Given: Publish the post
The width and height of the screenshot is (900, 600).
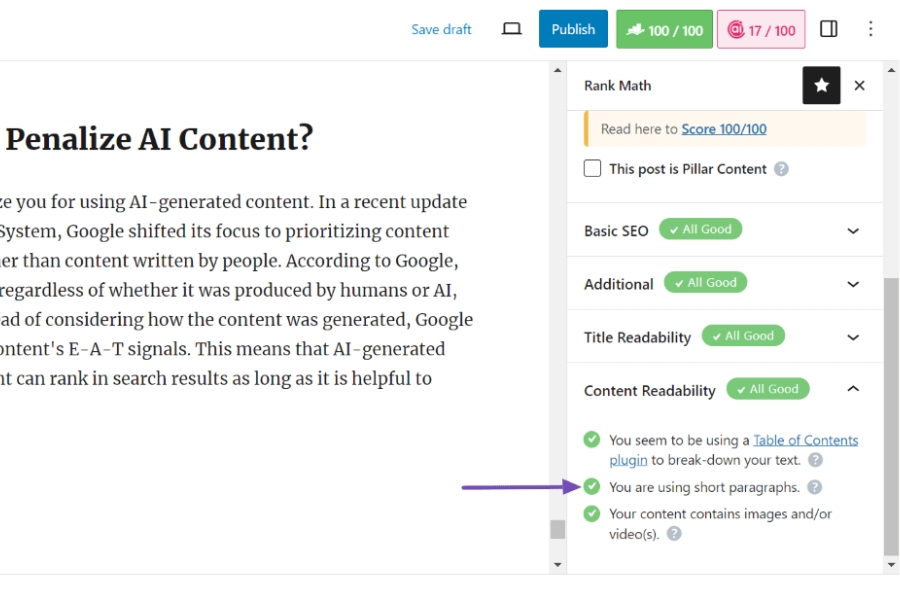Looking at the screenshot, I should (x=573, y=28).
